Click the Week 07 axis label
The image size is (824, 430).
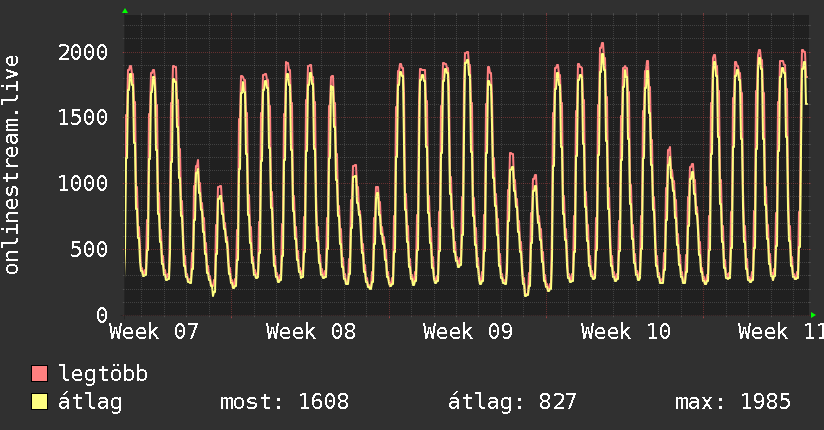click(x=154, y=332)
